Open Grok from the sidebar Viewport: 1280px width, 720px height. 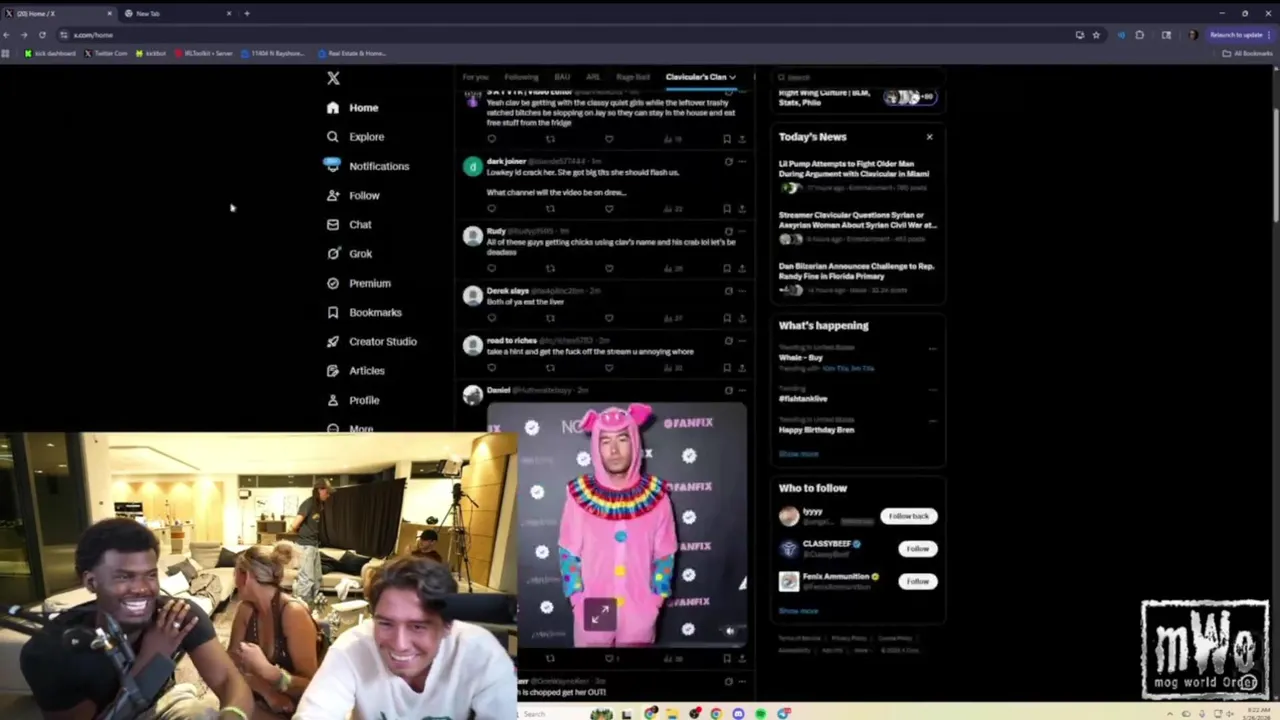pyautogui.click(x=349, y=254)
